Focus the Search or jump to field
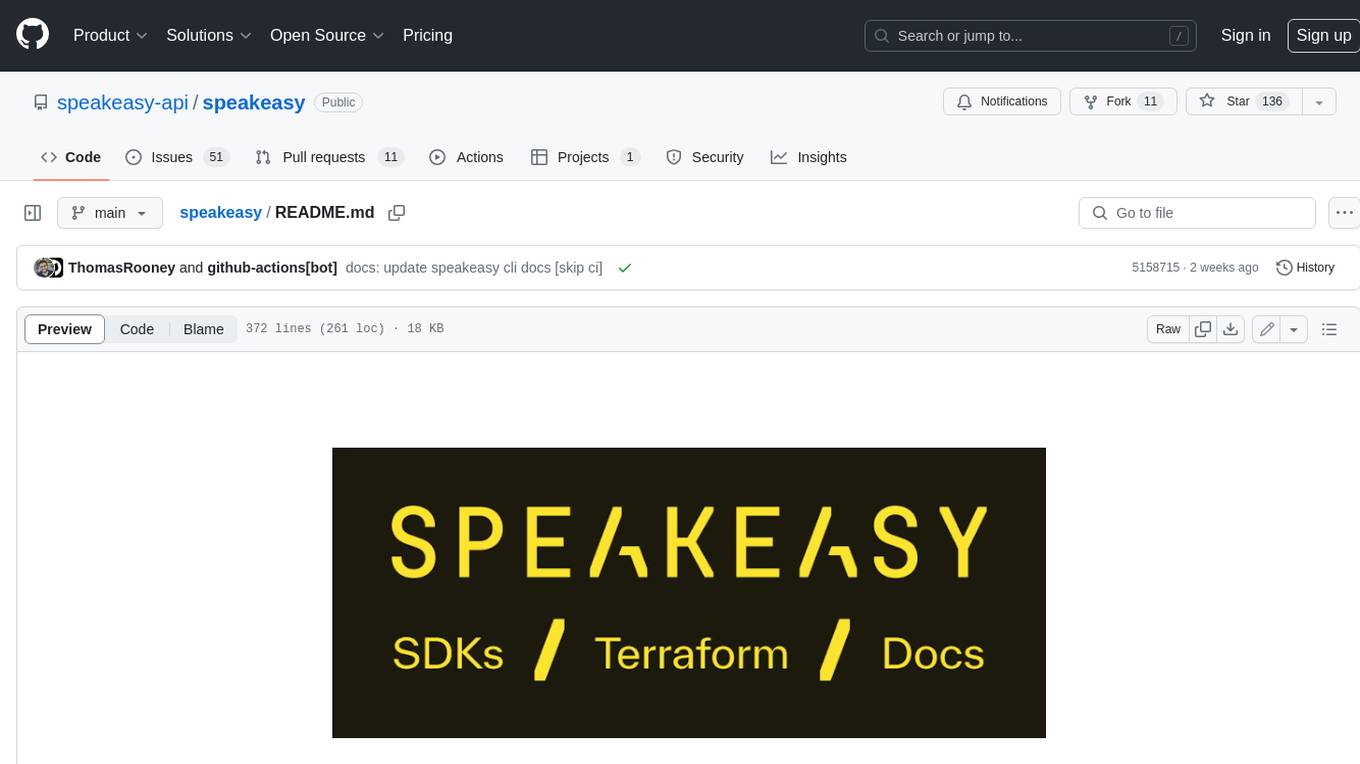1360x764 pixels. point(1032,36)
